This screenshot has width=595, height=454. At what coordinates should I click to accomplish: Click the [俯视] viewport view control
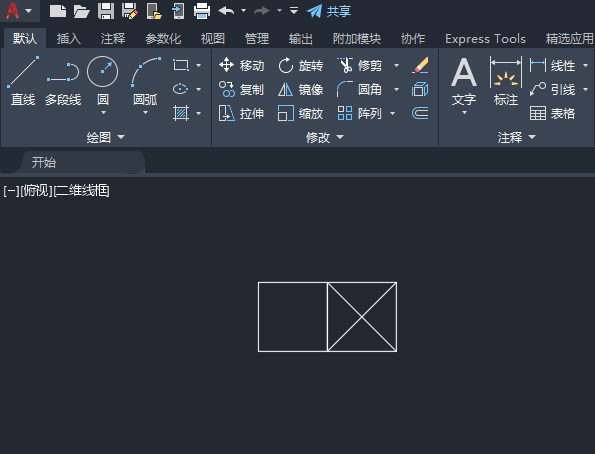(x=36, y=191)
